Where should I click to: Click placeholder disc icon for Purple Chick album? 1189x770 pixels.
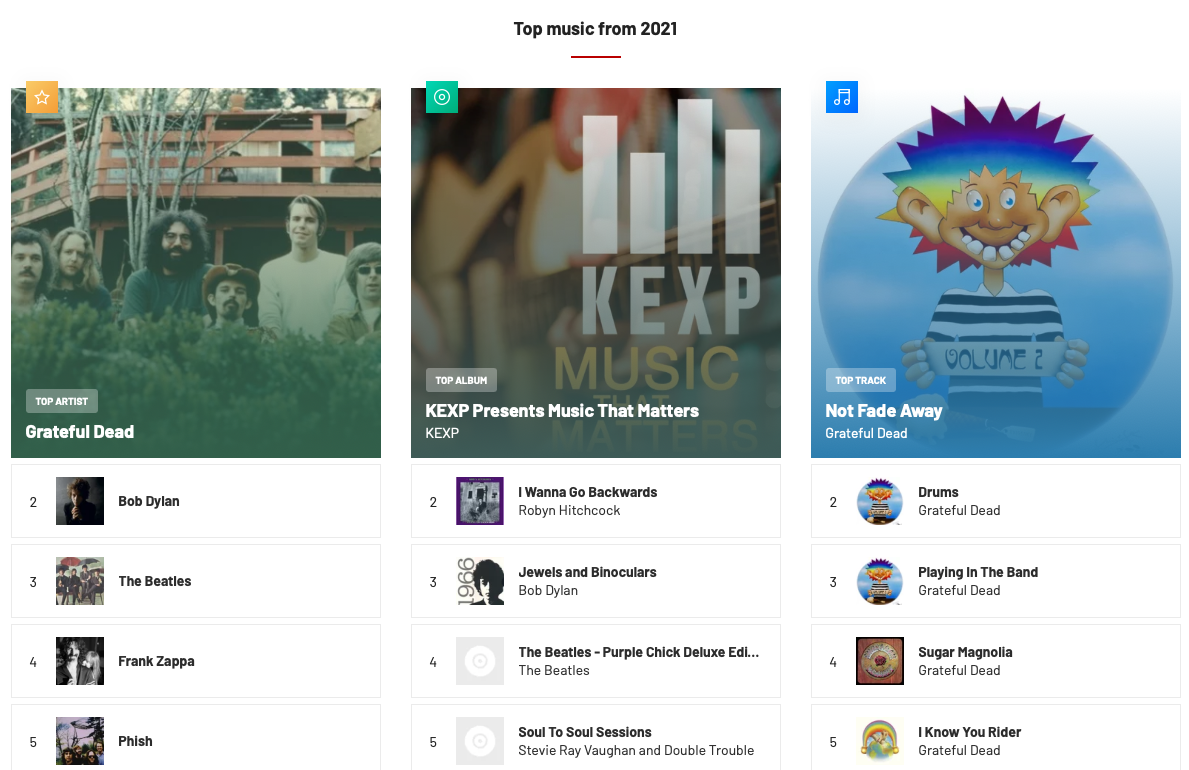click(x=480, y=662)
